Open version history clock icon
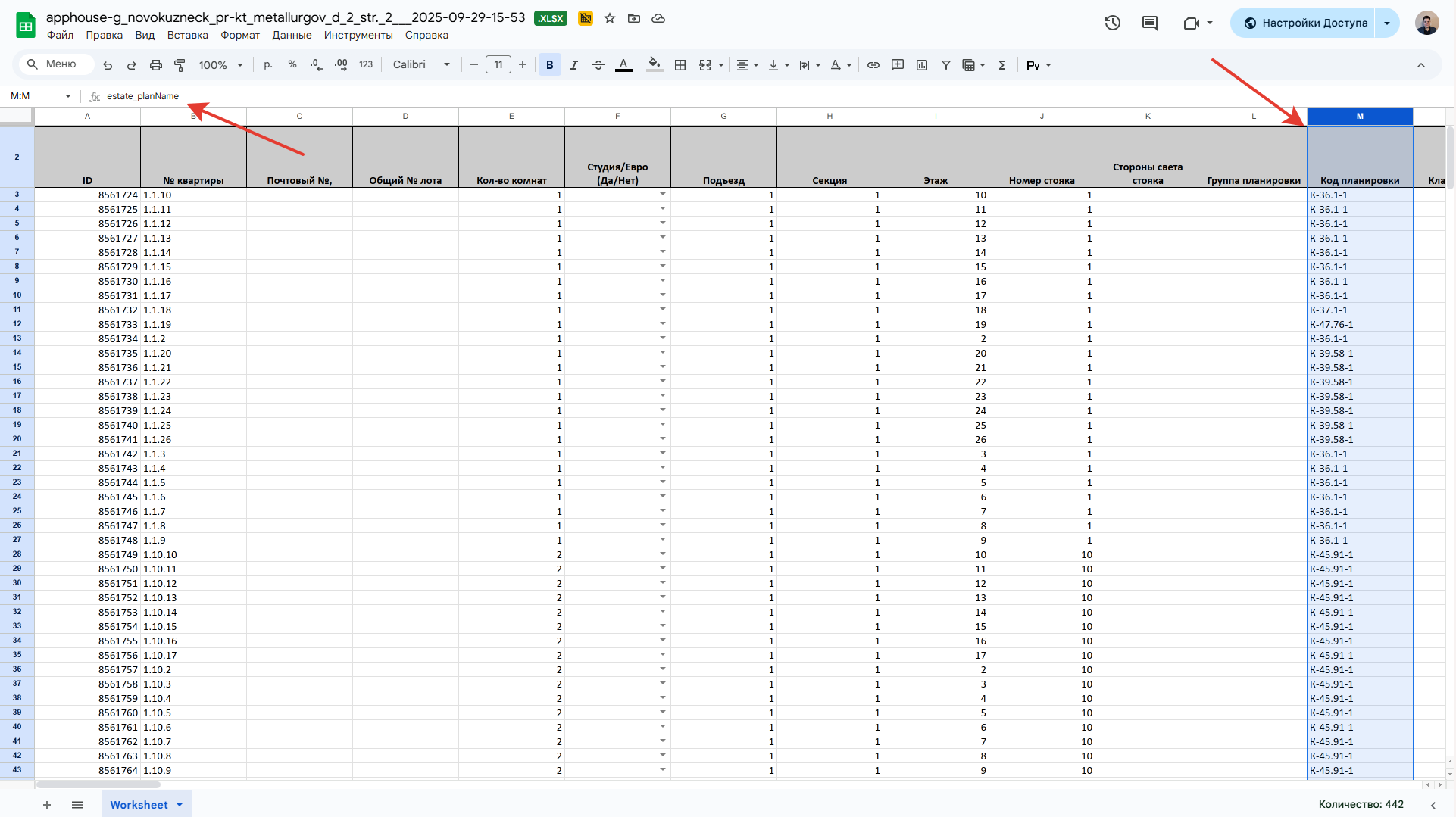 pos(1112,23)
